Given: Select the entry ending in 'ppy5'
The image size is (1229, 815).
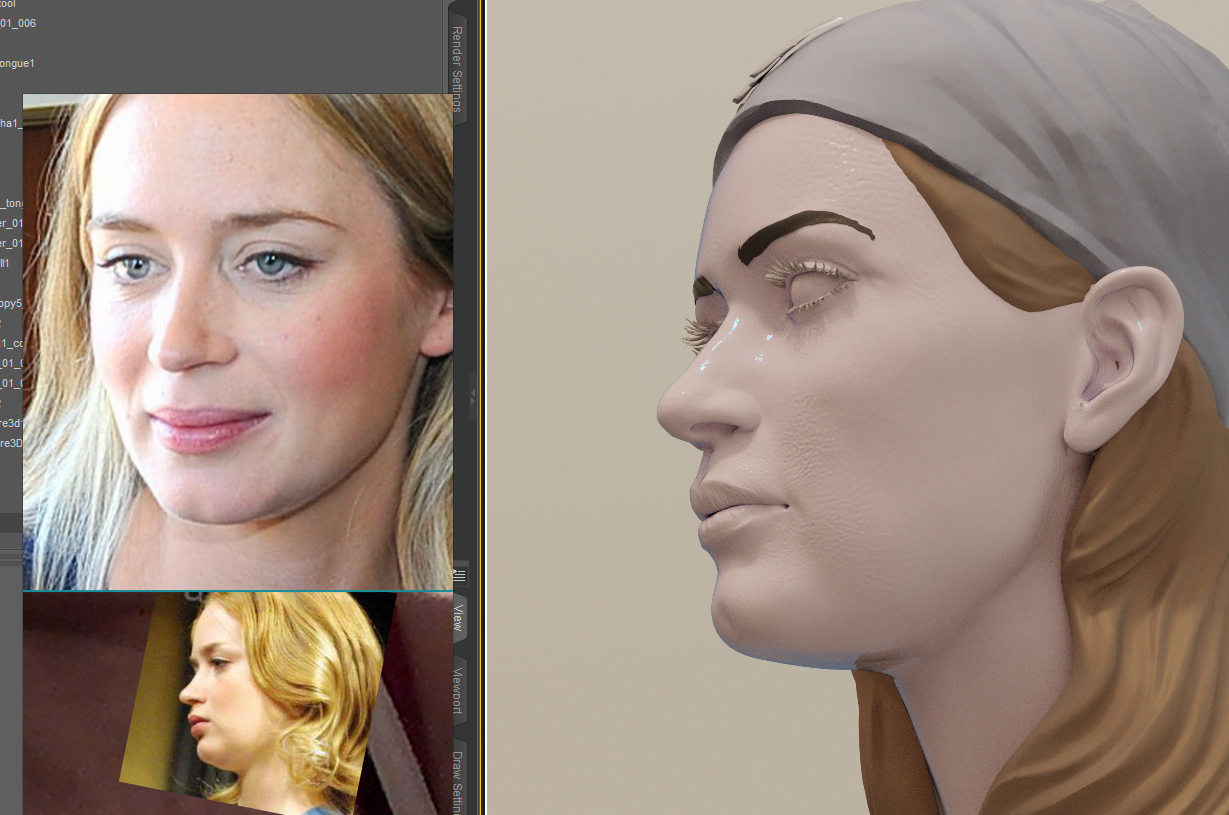Looking at the screenshot, I should pos(12,303).
